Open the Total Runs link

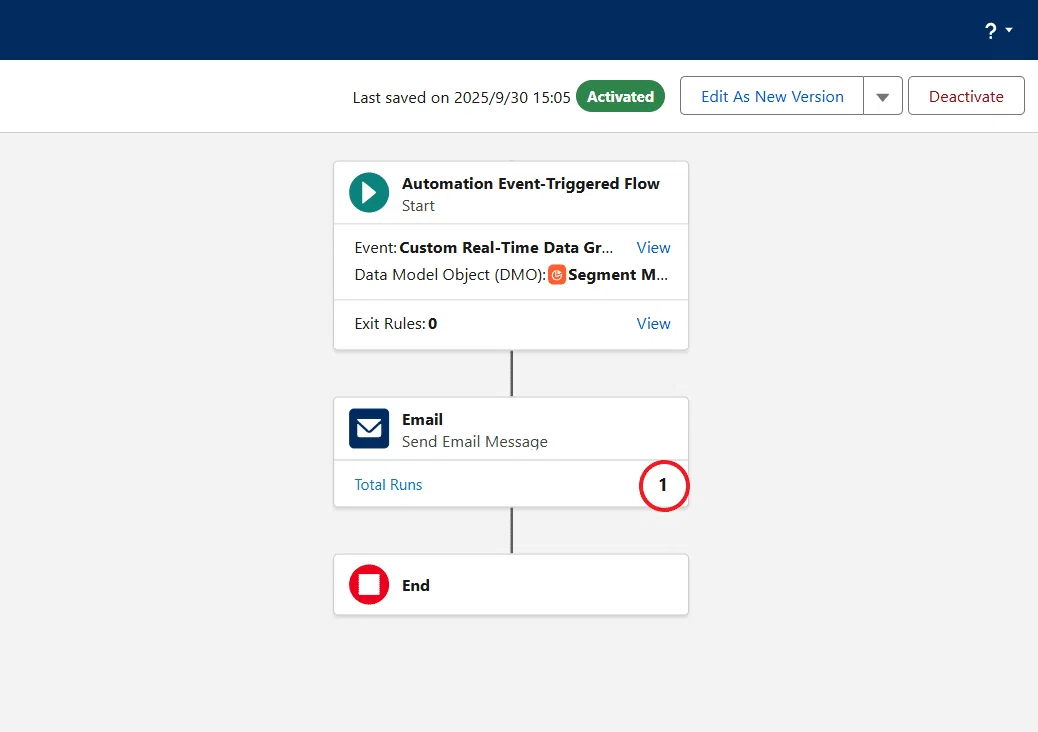[x=388, y=485]
